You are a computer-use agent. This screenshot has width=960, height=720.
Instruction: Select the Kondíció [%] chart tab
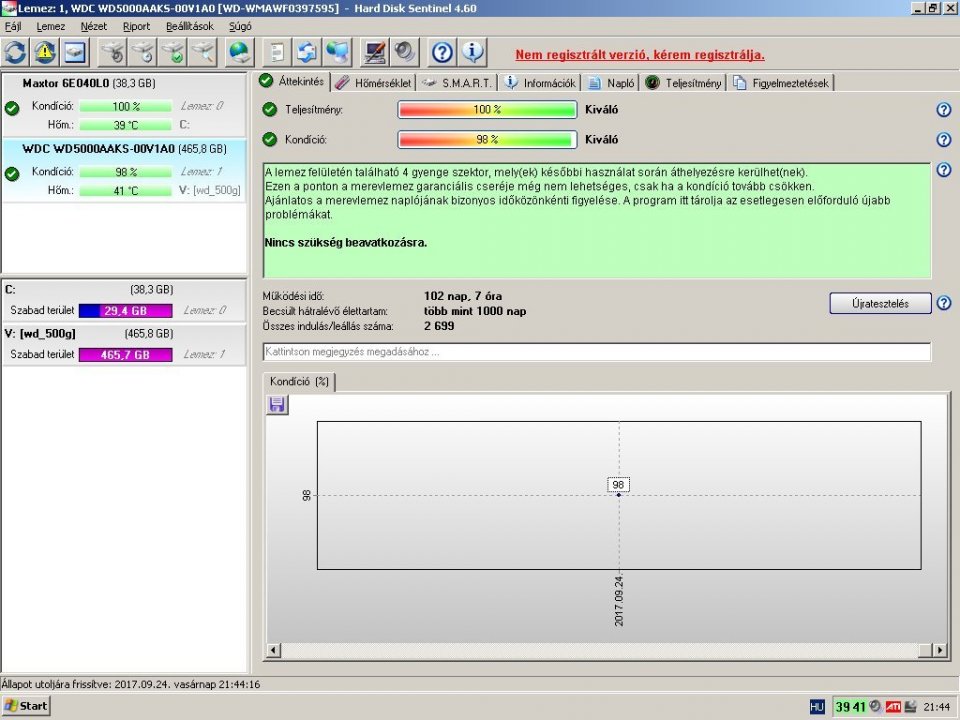pyautogui.click(x=299, y=381)
